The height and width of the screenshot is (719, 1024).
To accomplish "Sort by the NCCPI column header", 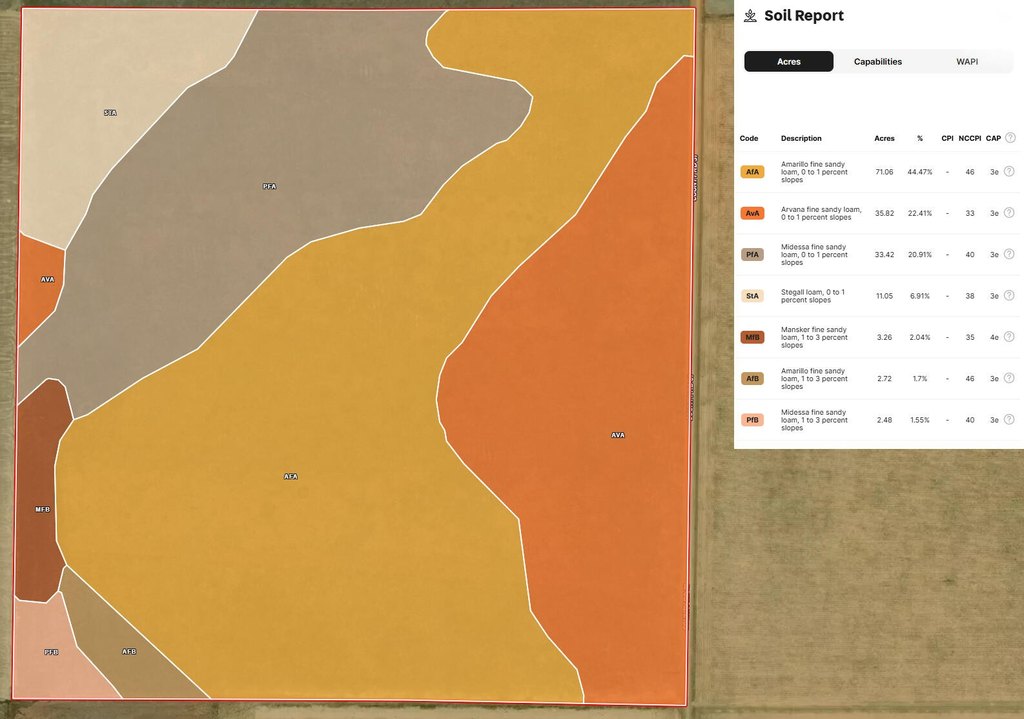I will tap(967, 138).
